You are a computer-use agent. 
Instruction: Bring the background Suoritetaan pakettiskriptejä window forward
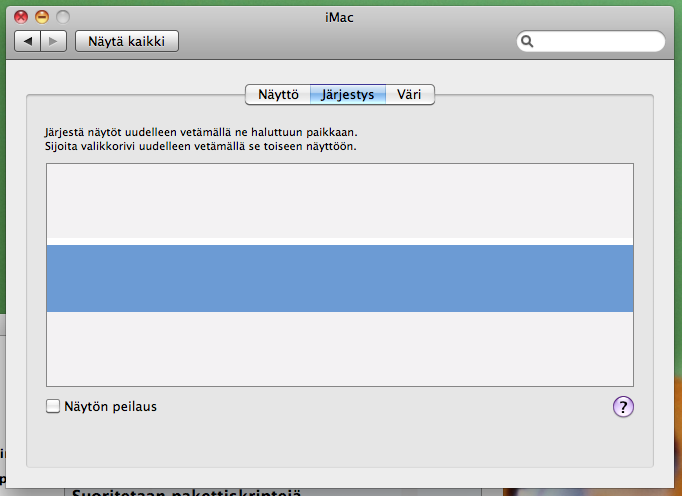point(270,492)
